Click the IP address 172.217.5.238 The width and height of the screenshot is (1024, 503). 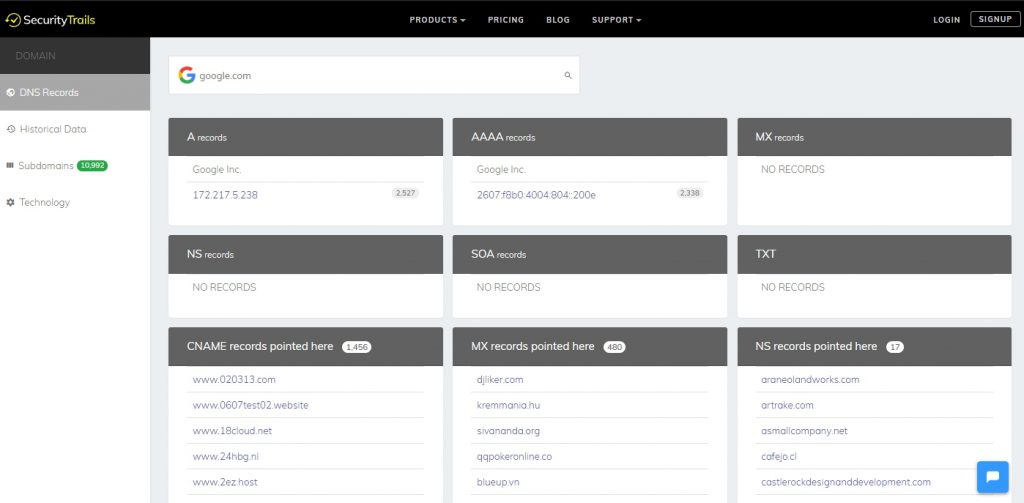pos(225,195)
